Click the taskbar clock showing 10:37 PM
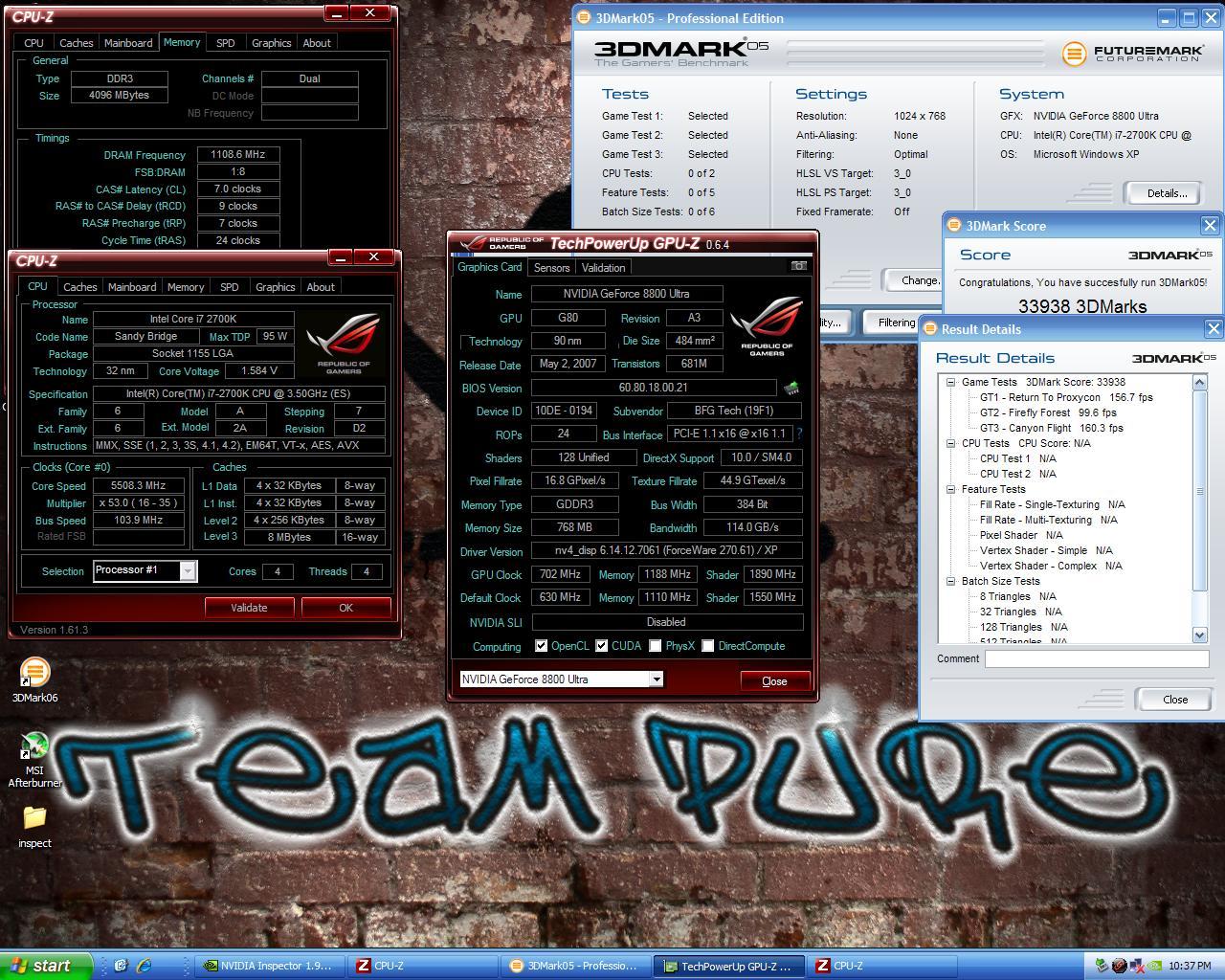The image size is (1225, 980). (x=1190, y=966)
